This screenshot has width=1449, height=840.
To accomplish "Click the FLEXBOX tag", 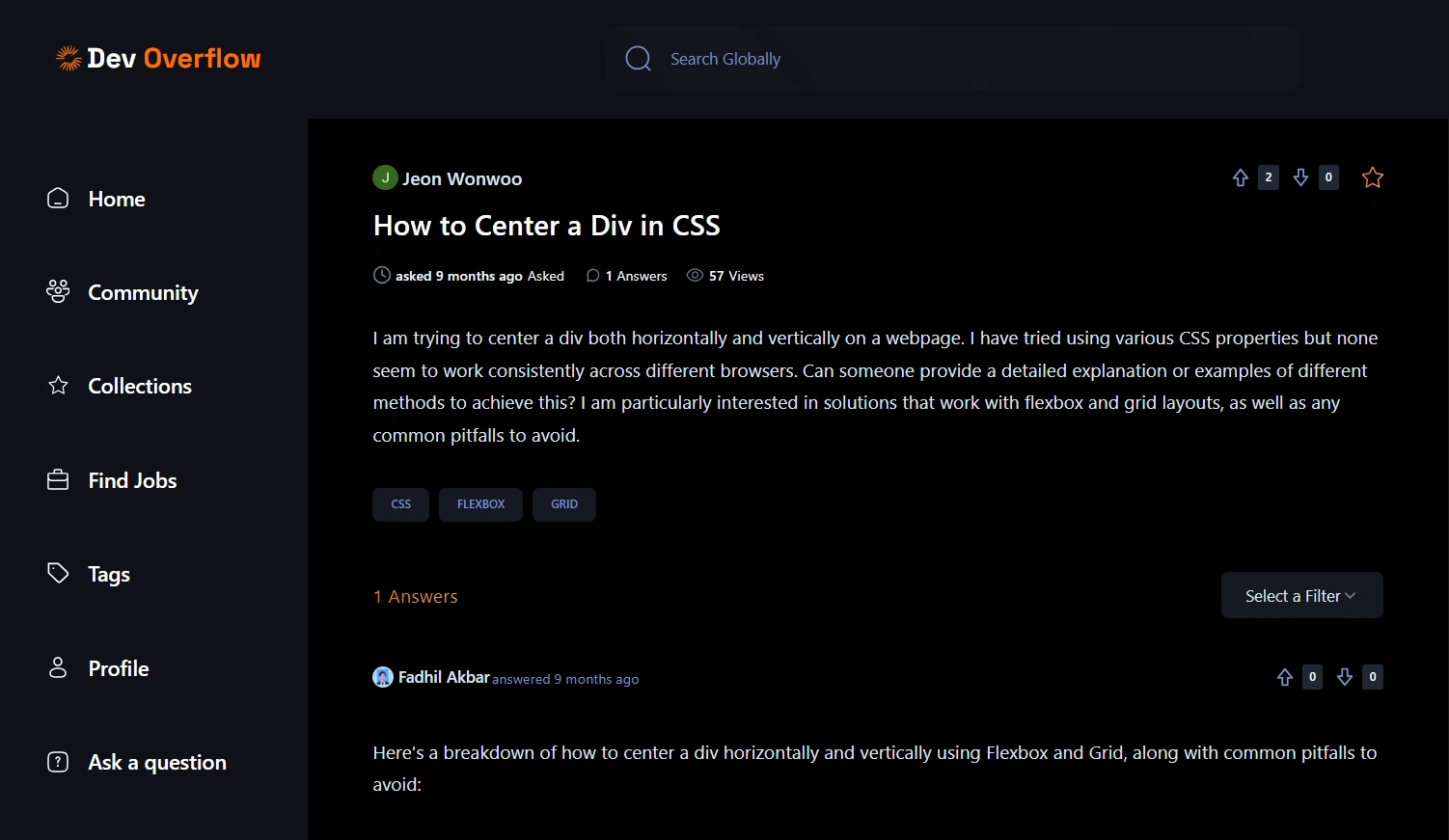I will (480, 504).
